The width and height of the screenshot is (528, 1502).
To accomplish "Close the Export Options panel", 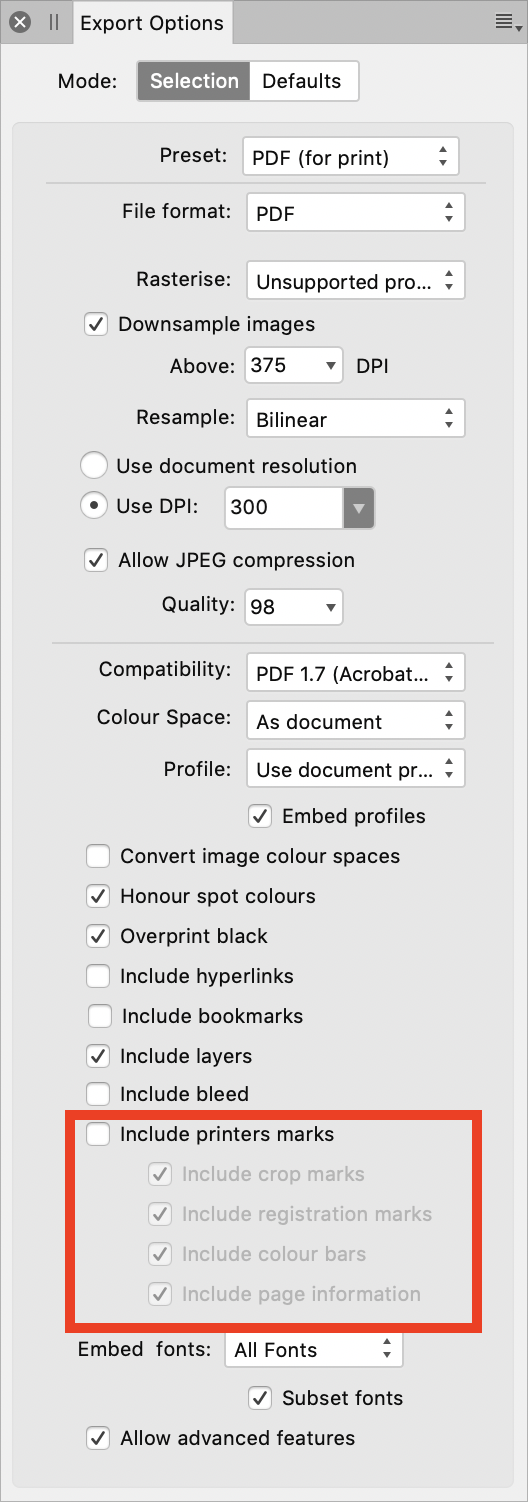I will point(20,22).
